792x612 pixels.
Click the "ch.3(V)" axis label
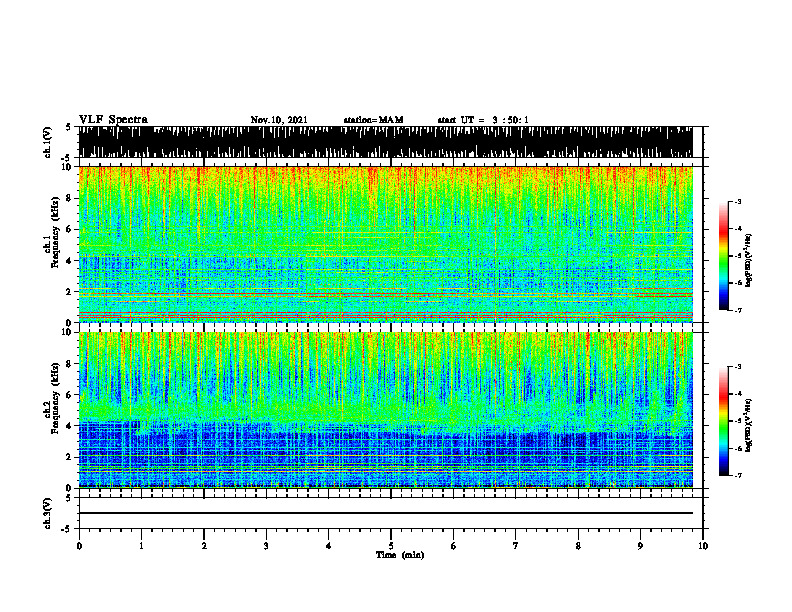pyautogui.click(x=48, y=514)
